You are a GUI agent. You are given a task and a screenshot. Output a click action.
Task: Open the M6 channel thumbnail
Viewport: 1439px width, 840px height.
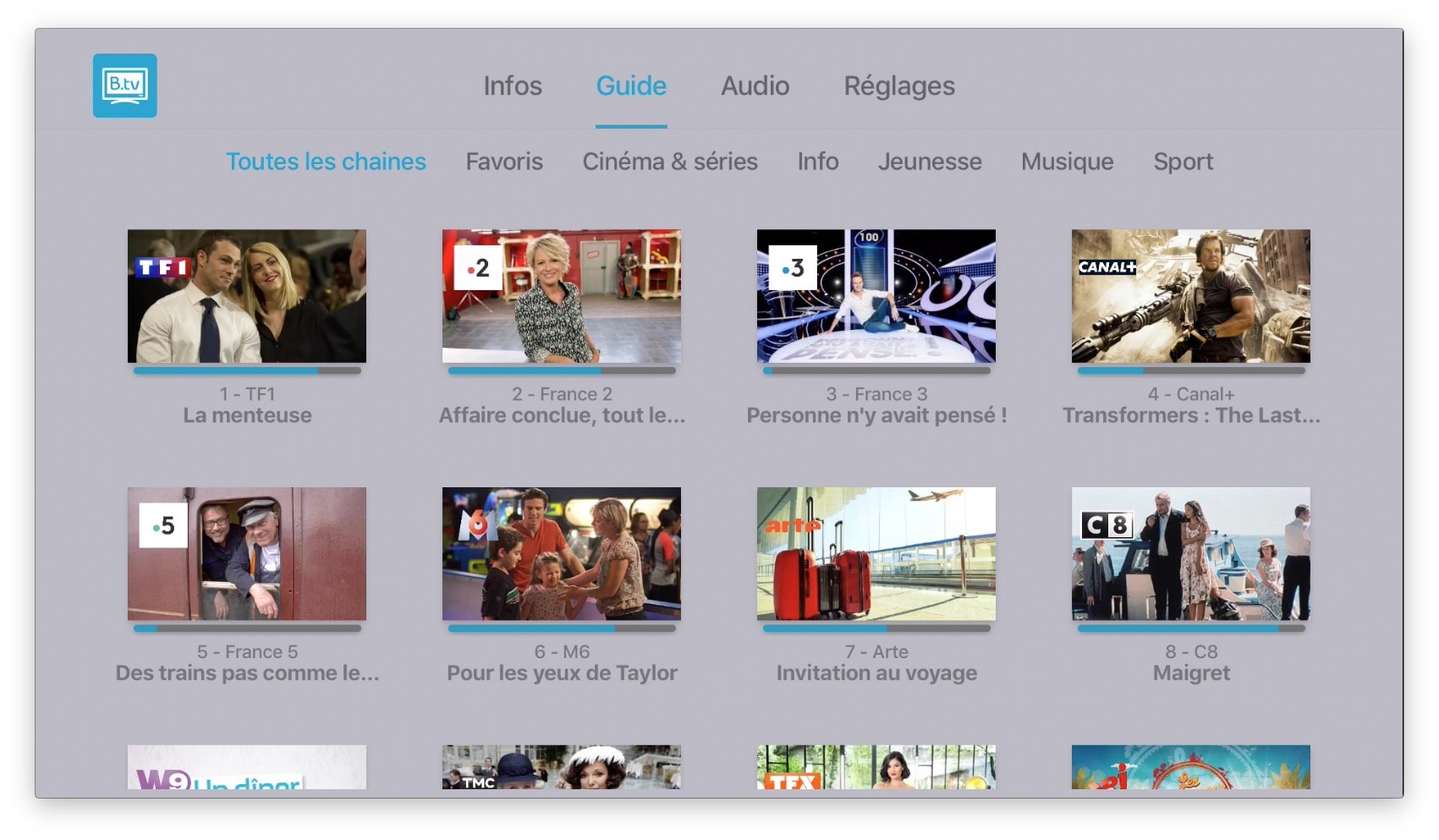click(x=562, y=554)
